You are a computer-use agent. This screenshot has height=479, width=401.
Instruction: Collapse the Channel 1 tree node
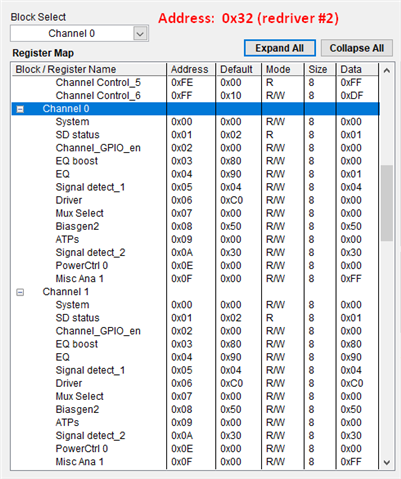20,292
